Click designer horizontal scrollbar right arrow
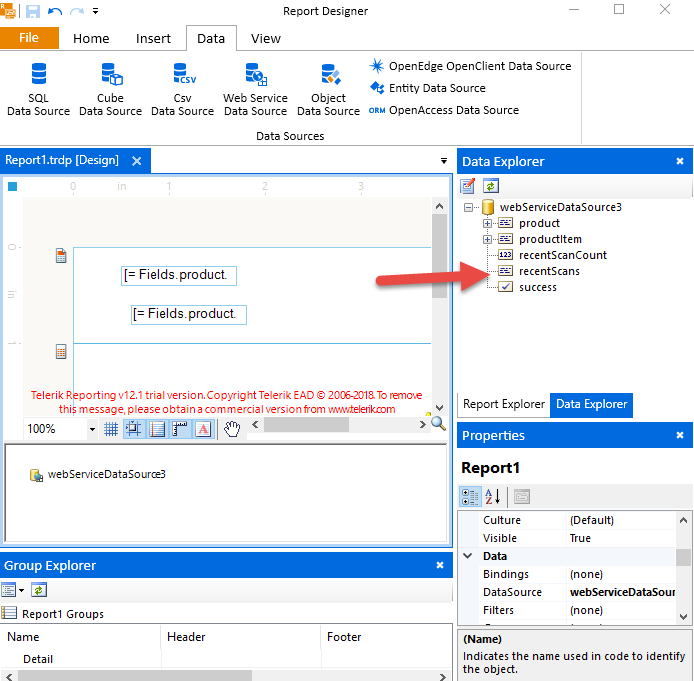The width and height of the screenshot is (694, 681). tap(422, 425)
